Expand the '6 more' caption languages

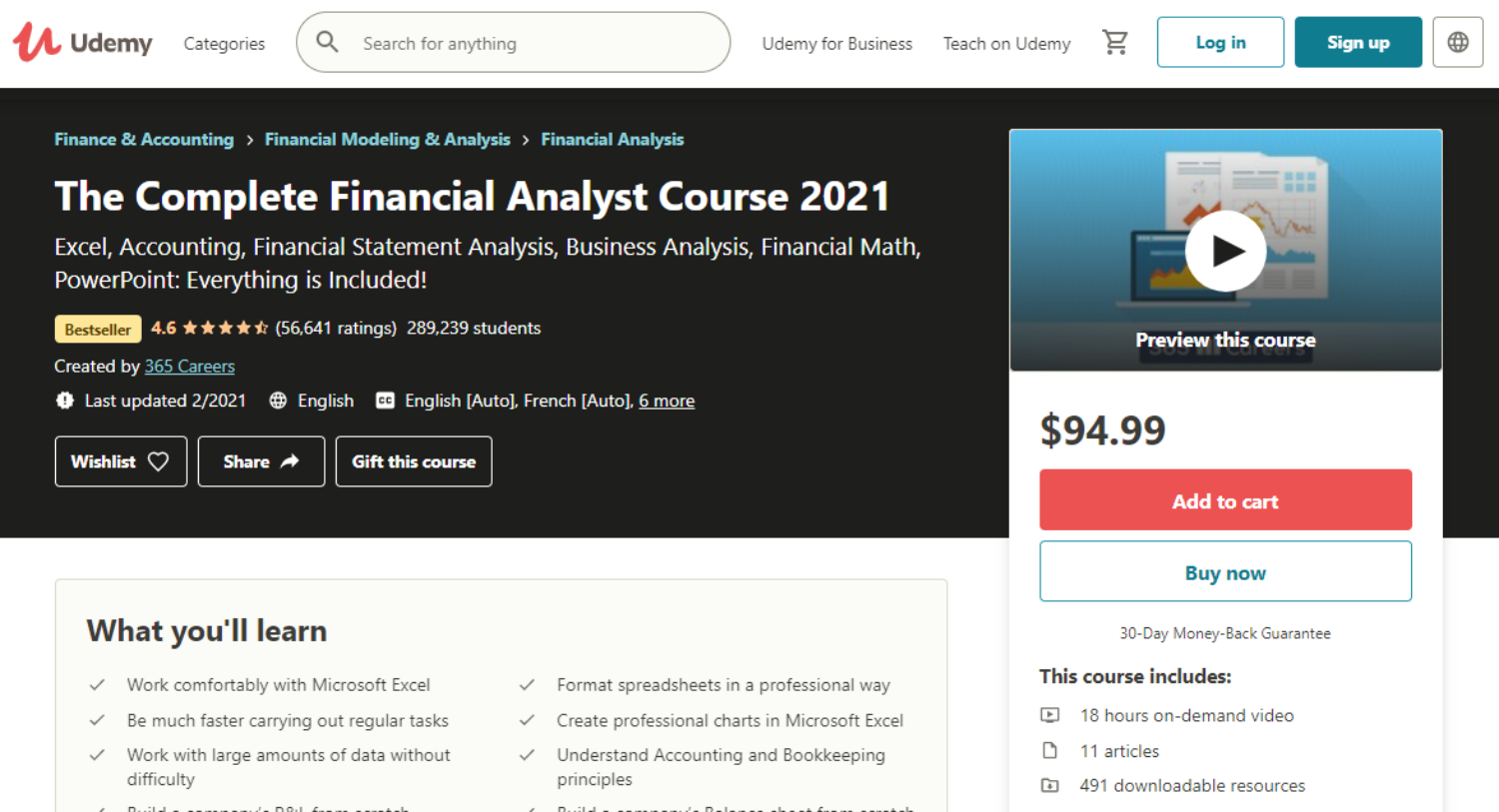[x=667, y=401]
